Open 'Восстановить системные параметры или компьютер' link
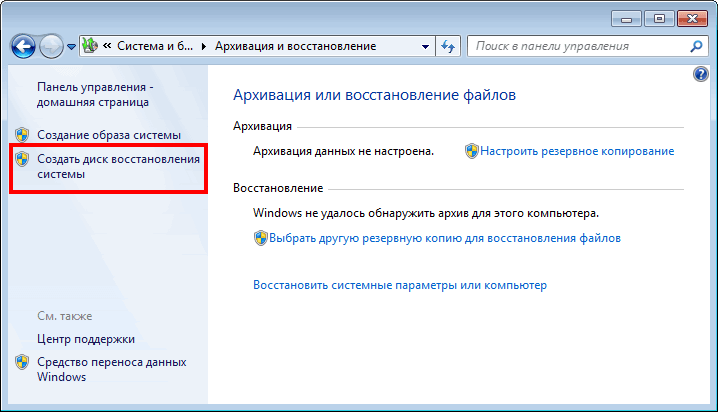Screen dimensions: 718x412 click(x=400, y=285)
